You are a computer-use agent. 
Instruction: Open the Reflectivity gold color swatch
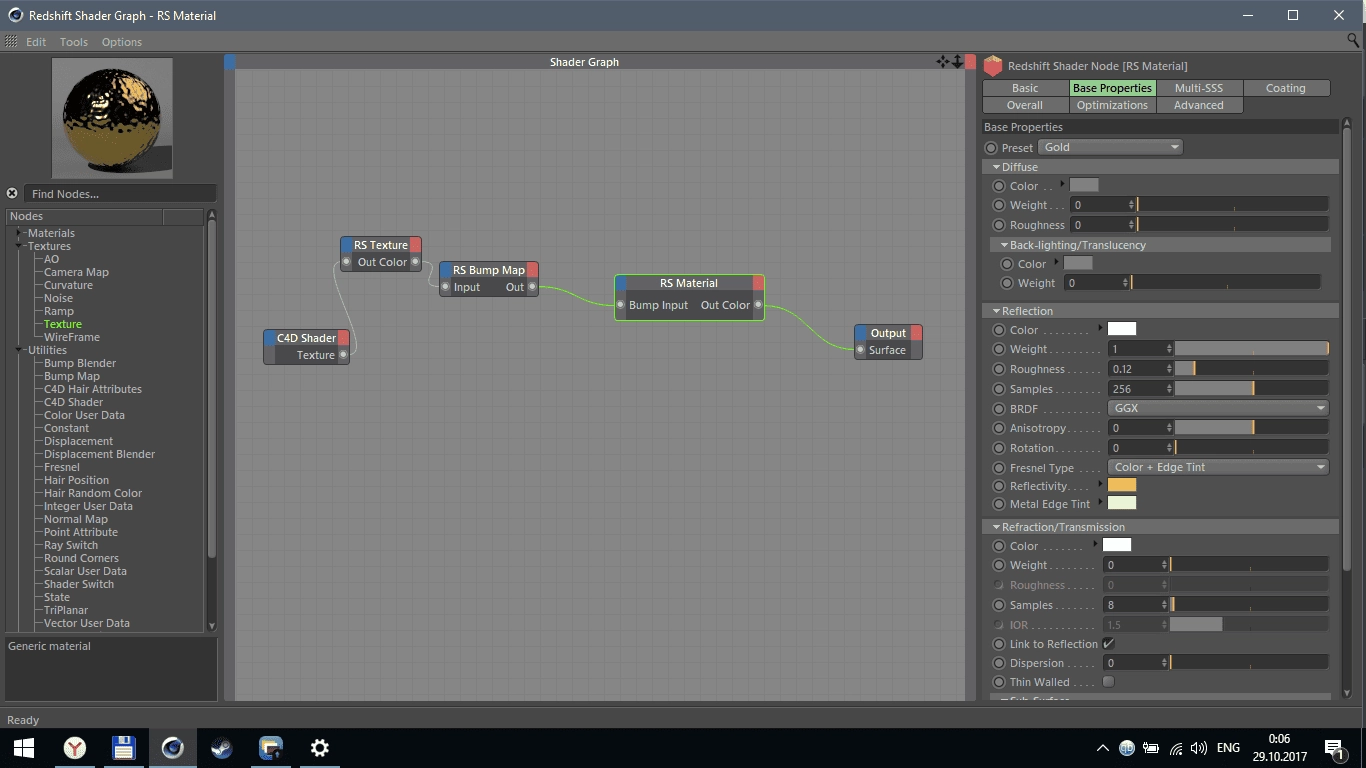[1122, 485]
